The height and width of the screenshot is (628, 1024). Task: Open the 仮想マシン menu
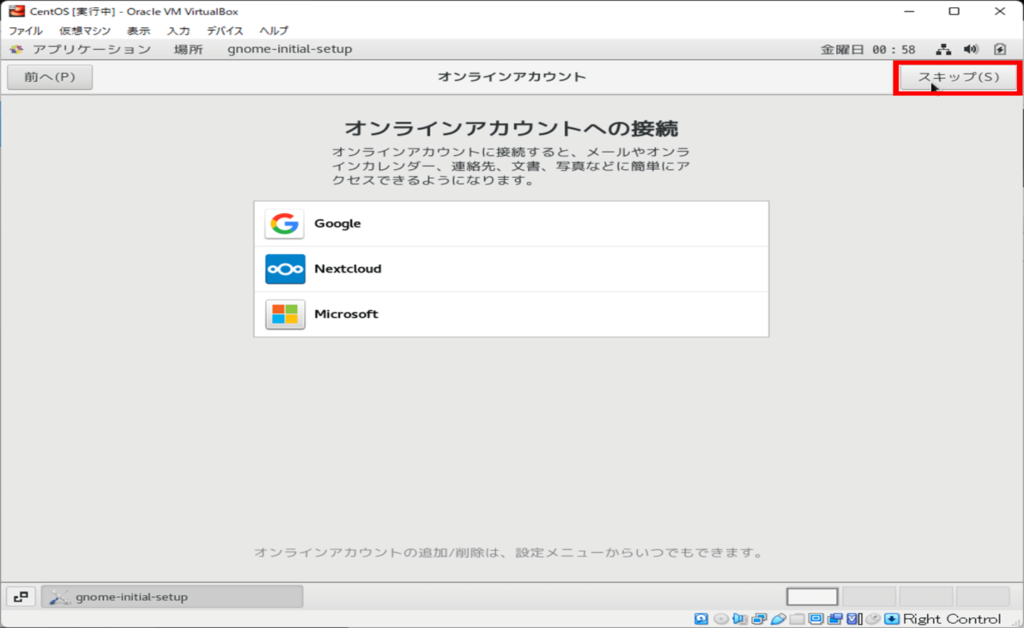(x=85, y=31)
